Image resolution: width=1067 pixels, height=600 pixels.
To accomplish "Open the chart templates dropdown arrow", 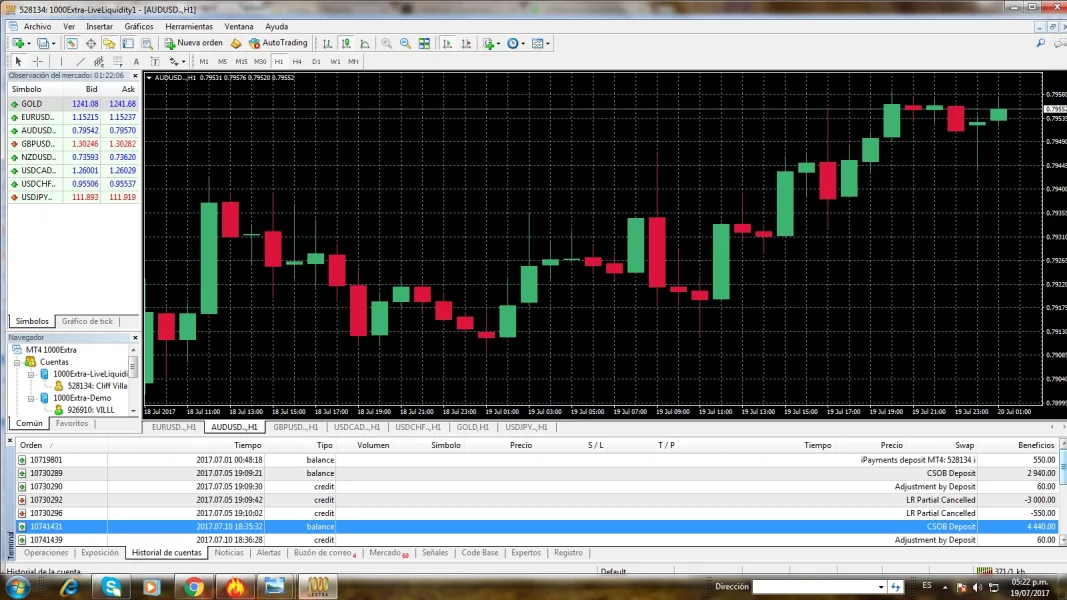I will 548,44.
